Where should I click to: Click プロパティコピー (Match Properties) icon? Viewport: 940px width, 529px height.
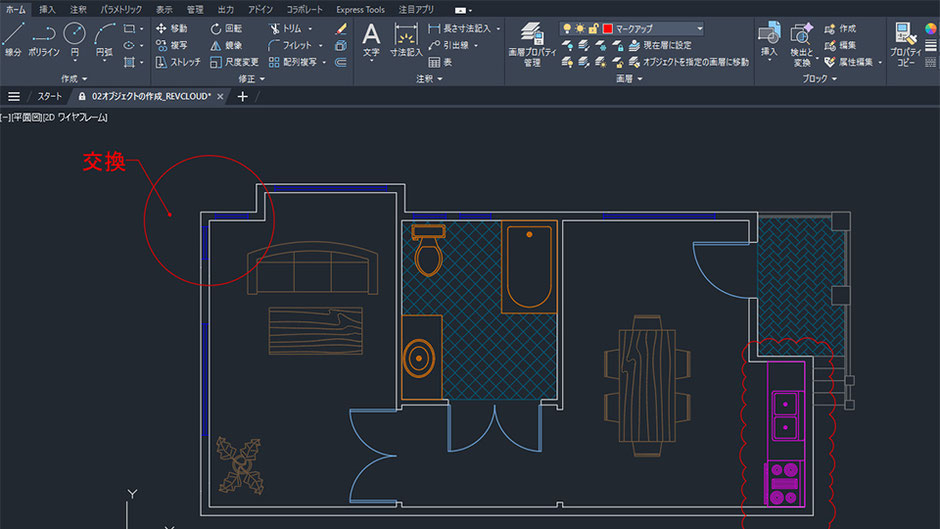(x=905, y=44)
